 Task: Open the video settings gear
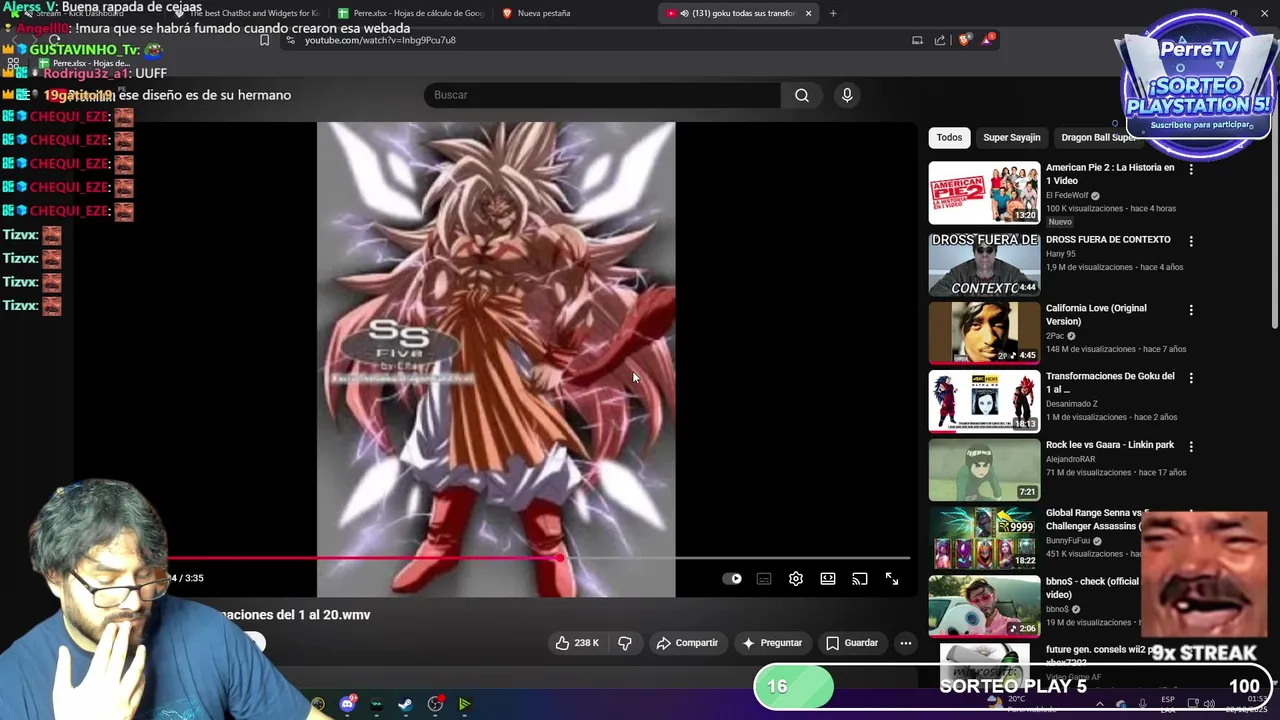tap(796, 579)
